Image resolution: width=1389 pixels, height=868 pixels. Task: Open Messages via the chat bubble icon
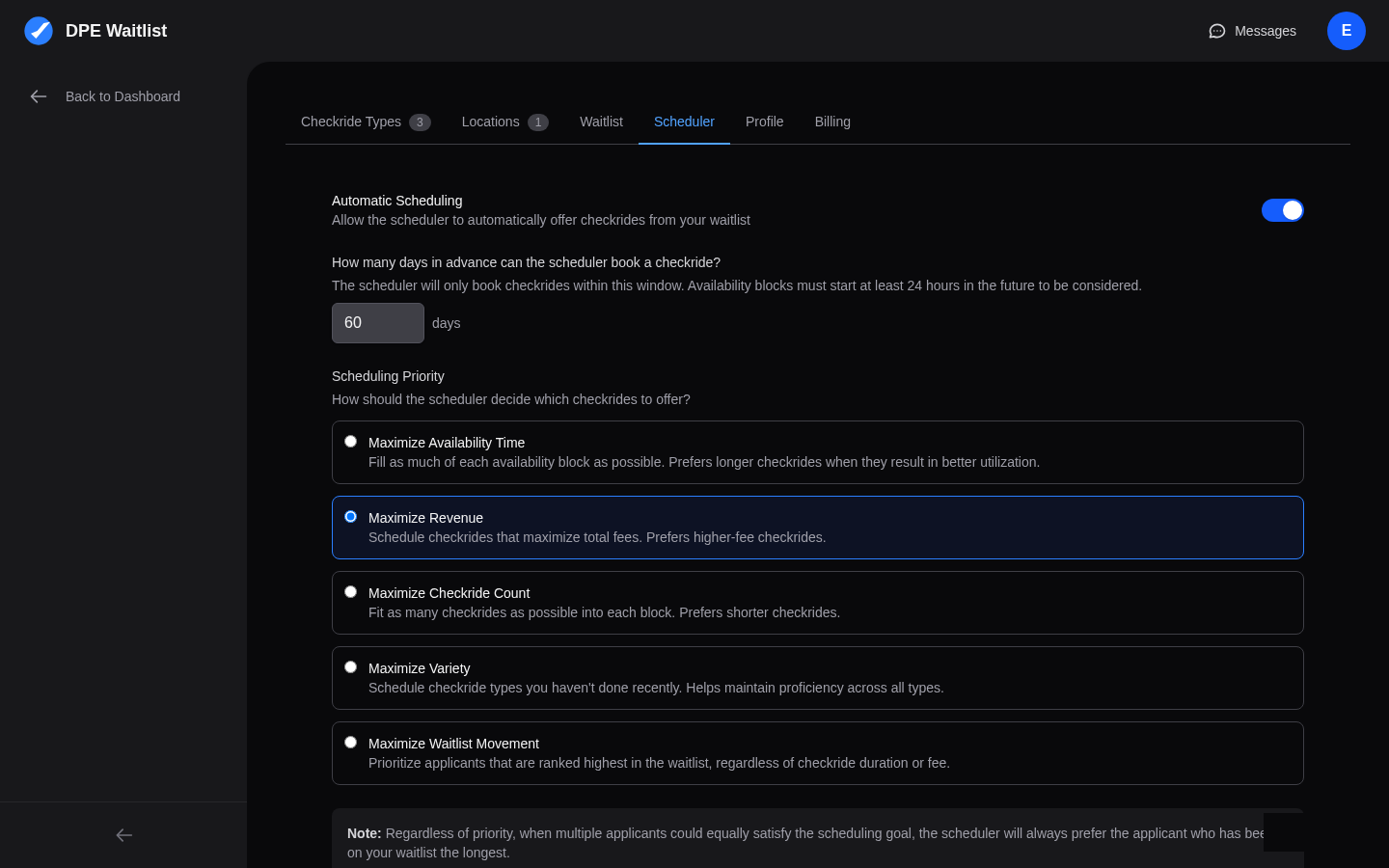click(x=1217, y=31)
